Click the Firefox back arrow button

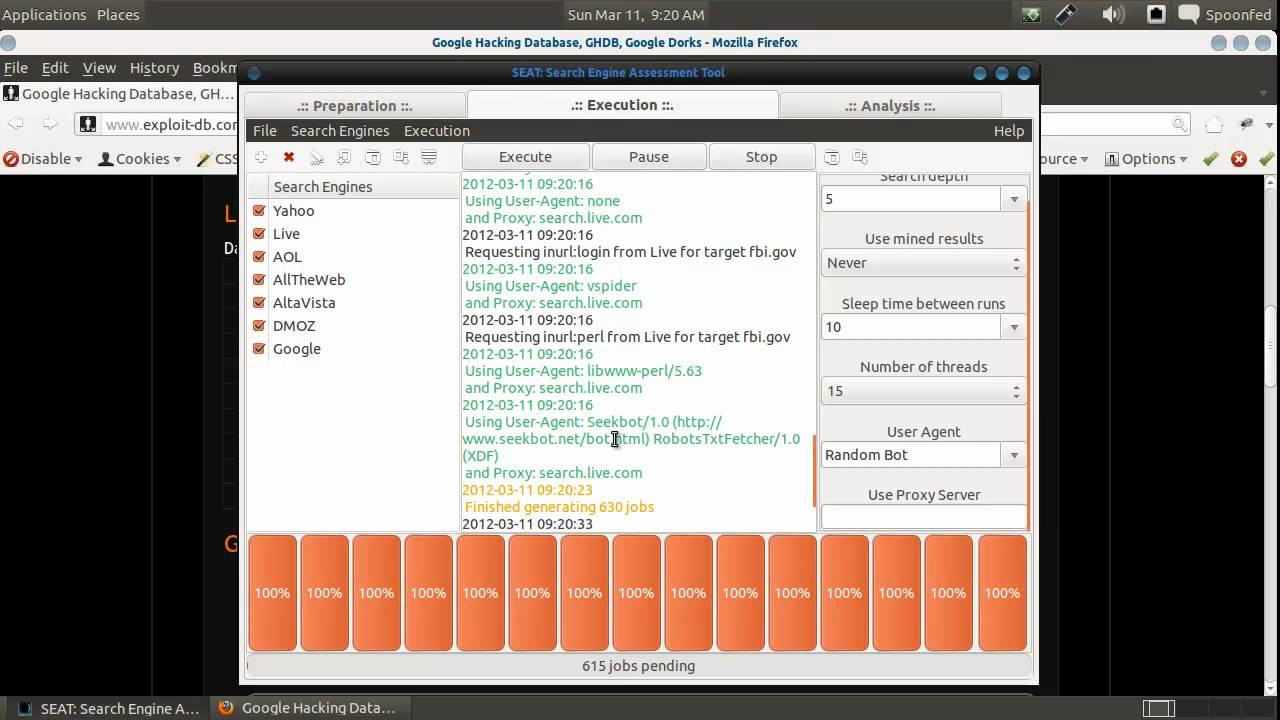click(x=17, y=124)
